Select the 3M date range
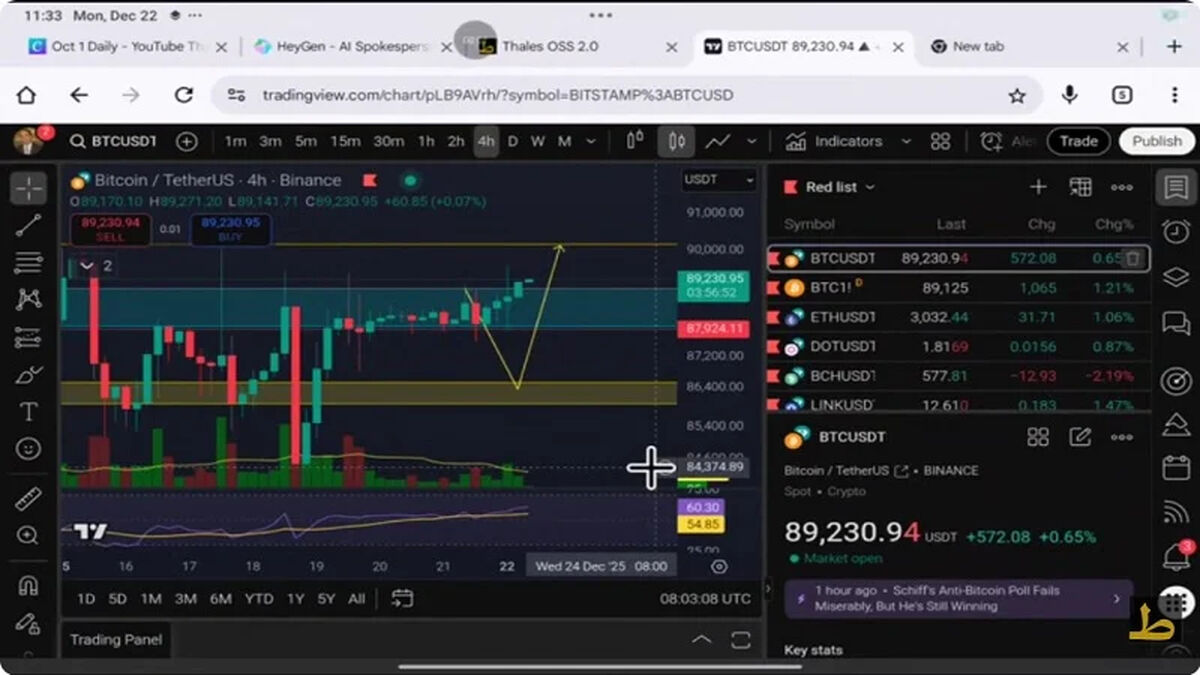 (185, 599)
